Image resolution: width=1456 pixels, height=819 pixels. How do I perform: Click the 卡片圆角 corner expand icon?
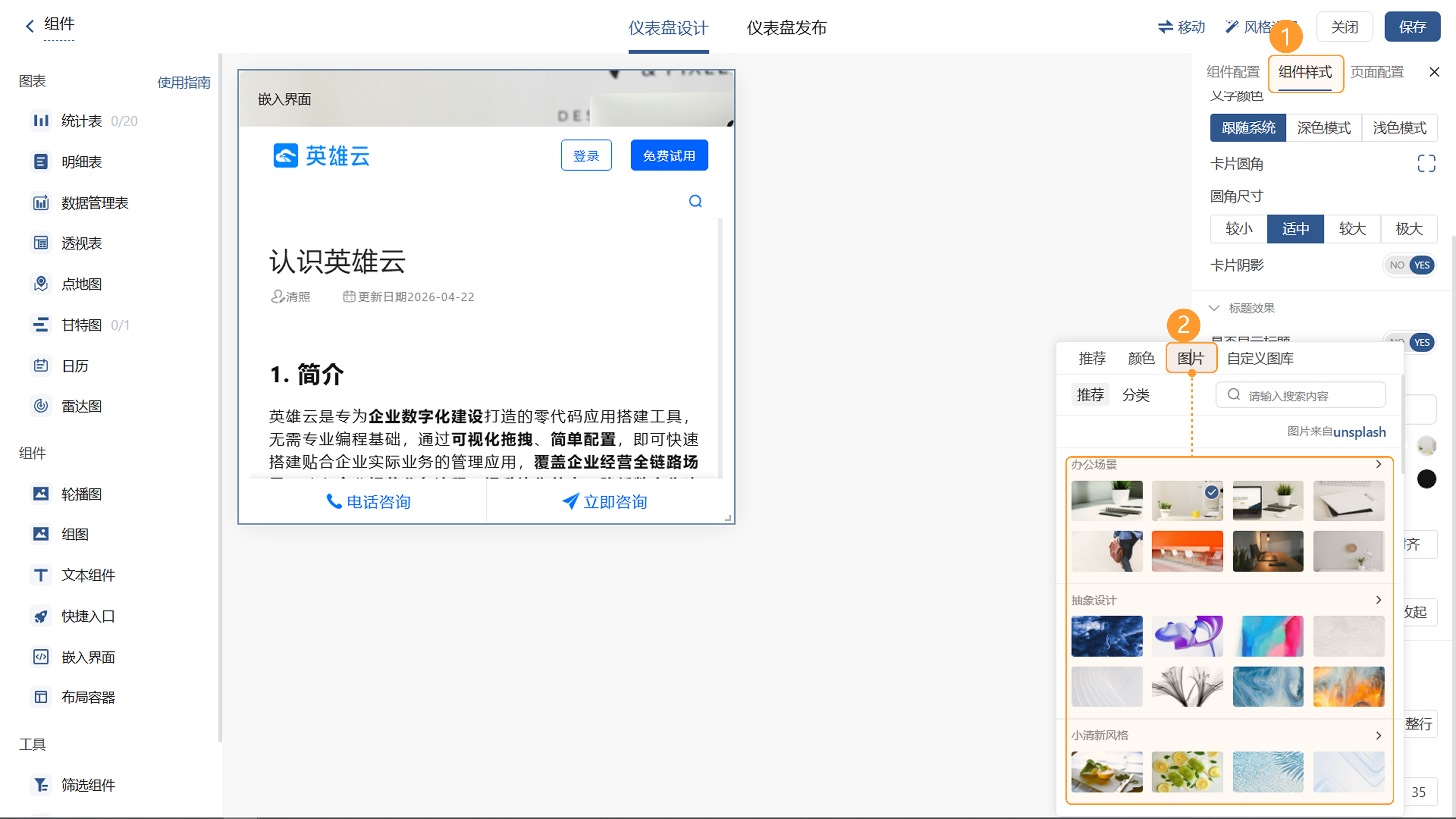pos(1426,163)
